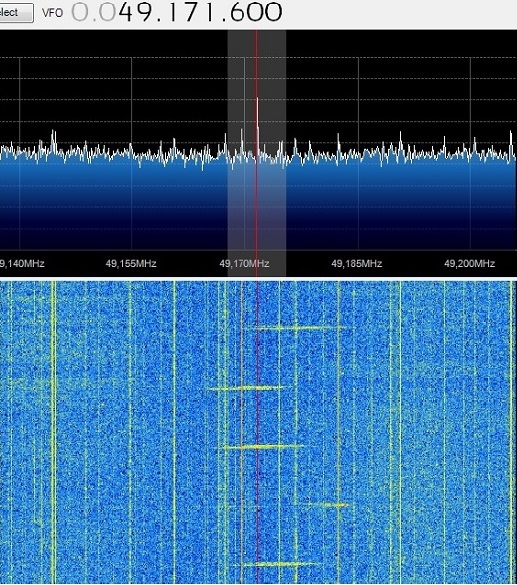
Task: Click the 49,155MHz frequency axis label
Action: [131, 264]
